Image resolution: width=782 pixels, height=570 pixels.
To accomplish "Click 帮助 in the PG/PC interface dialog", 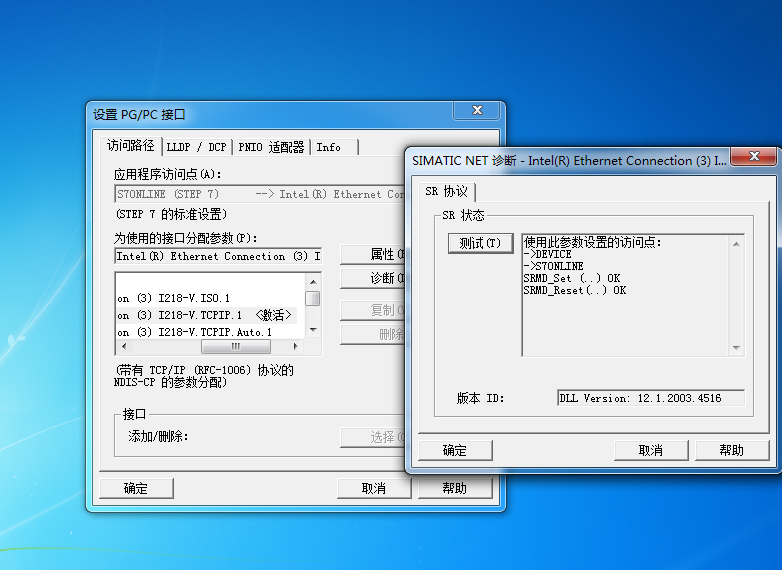I will [x=455, y=488].
